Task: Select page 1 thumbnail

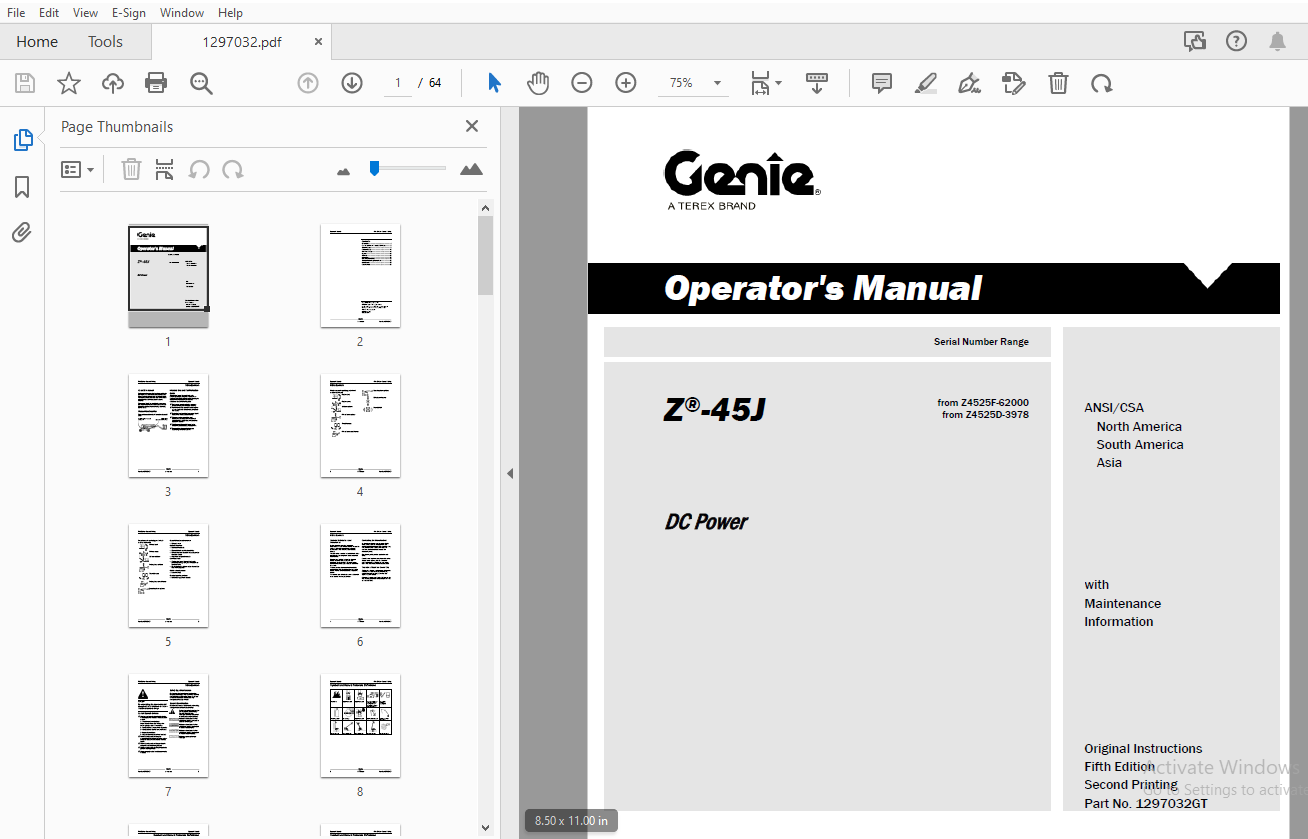Action: 168,276
